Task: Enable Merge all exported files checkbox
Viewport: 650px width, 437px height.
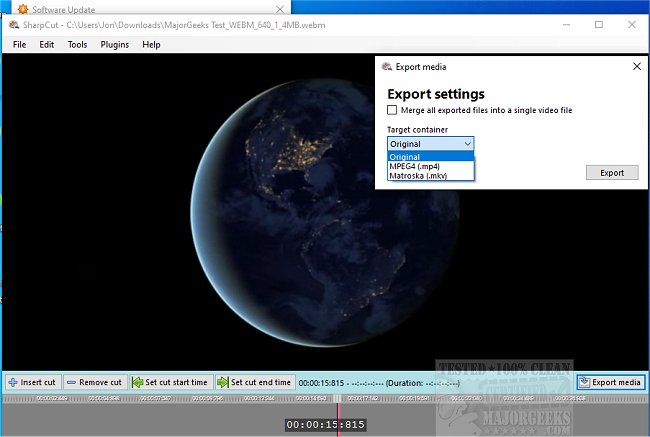Action: [x=392, y=110]
